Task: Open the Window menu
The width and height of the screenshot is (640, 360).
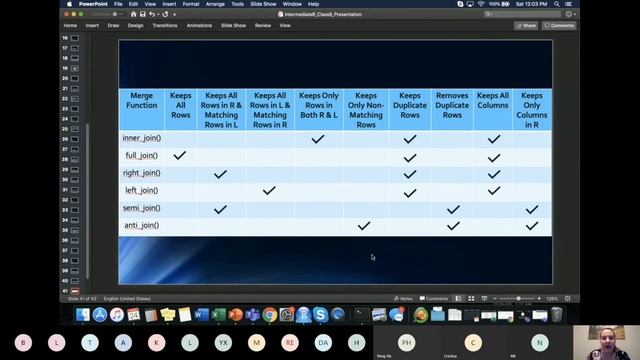Action: 292,4
